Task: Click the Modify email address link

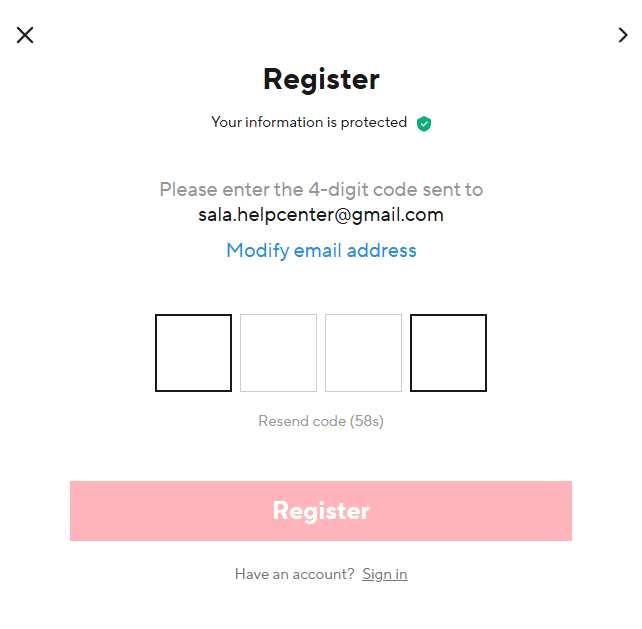Action: tap(321, 250)
